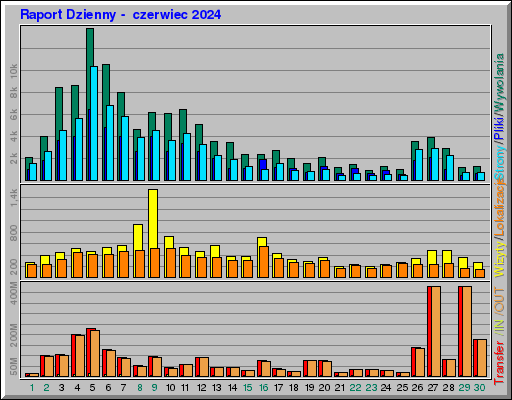
Task: Click the day 16 label on the x-axis
Action: (x=263, y=388)
